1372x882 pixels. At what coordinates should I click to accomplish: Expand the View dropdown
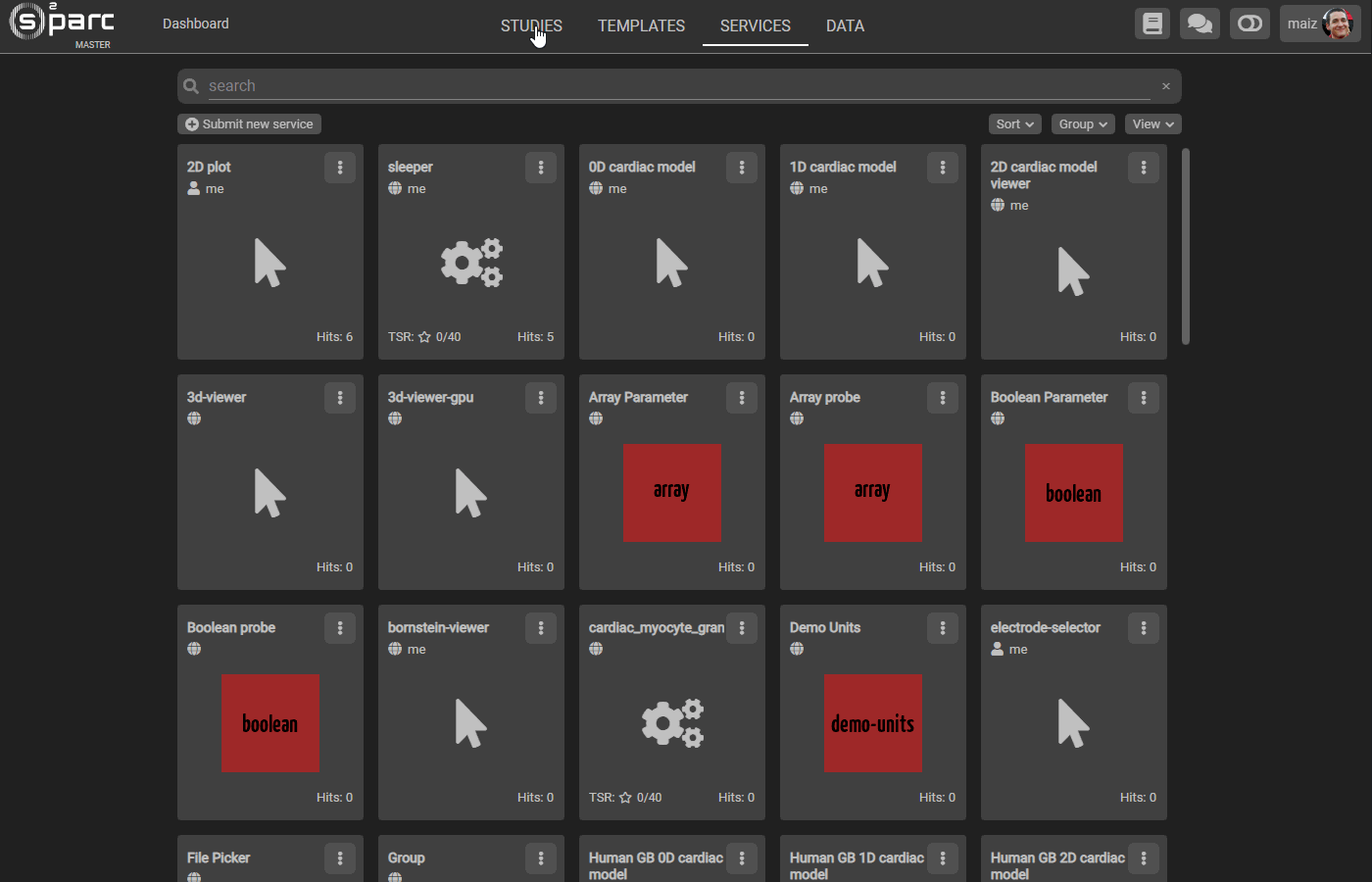coord(1152,124)
